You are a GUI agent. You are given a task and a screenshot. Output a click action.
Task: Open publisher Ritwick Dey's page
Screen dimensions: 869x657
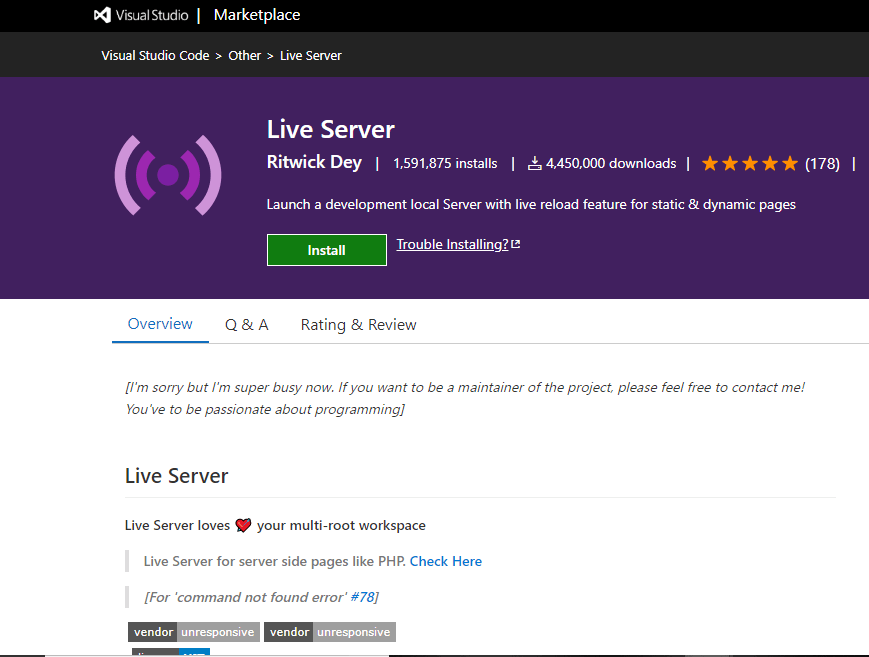coord(314,162)
